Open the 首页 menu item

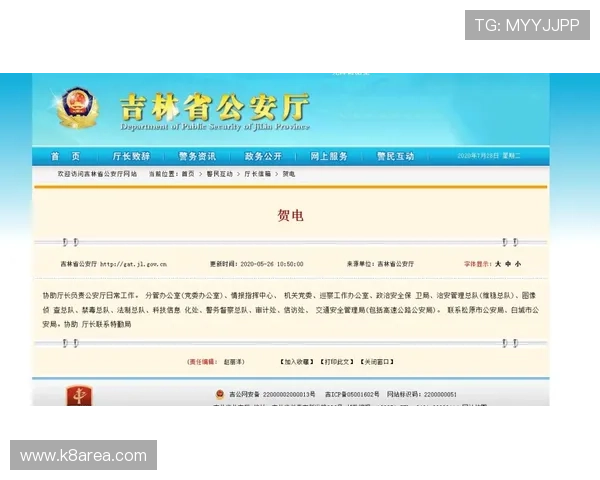coord(65,156)
